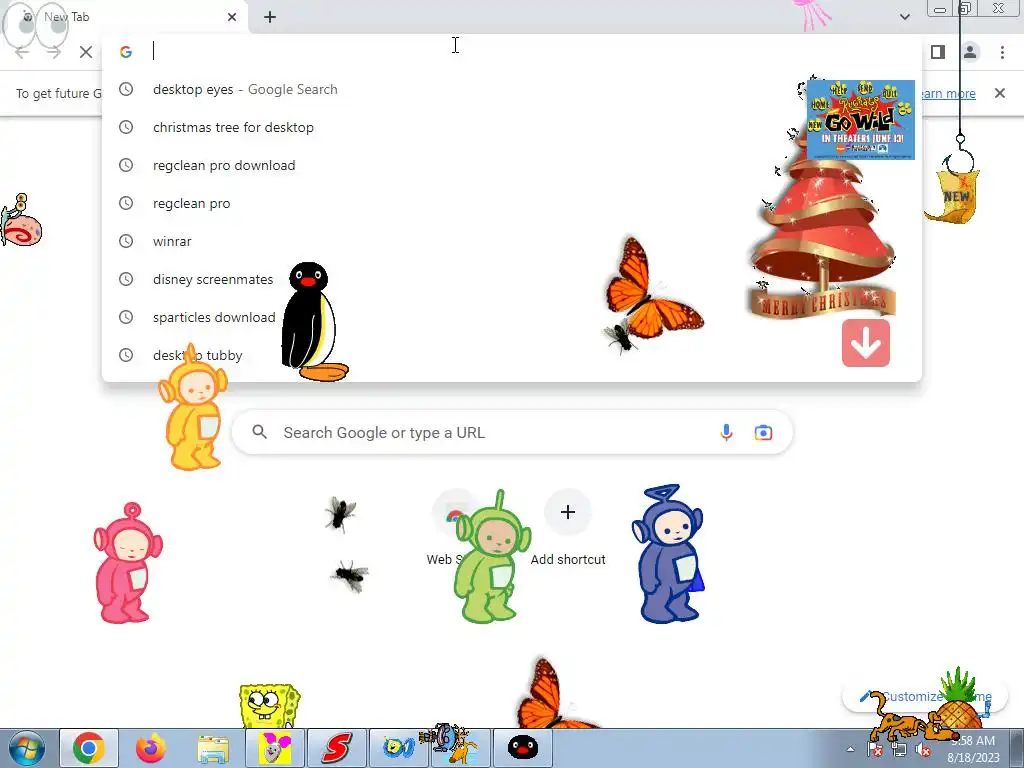Click the purple Tinky Winky Teletubby
The height and width of the screenshot is (768, 1024).
[x=667, y=554]
